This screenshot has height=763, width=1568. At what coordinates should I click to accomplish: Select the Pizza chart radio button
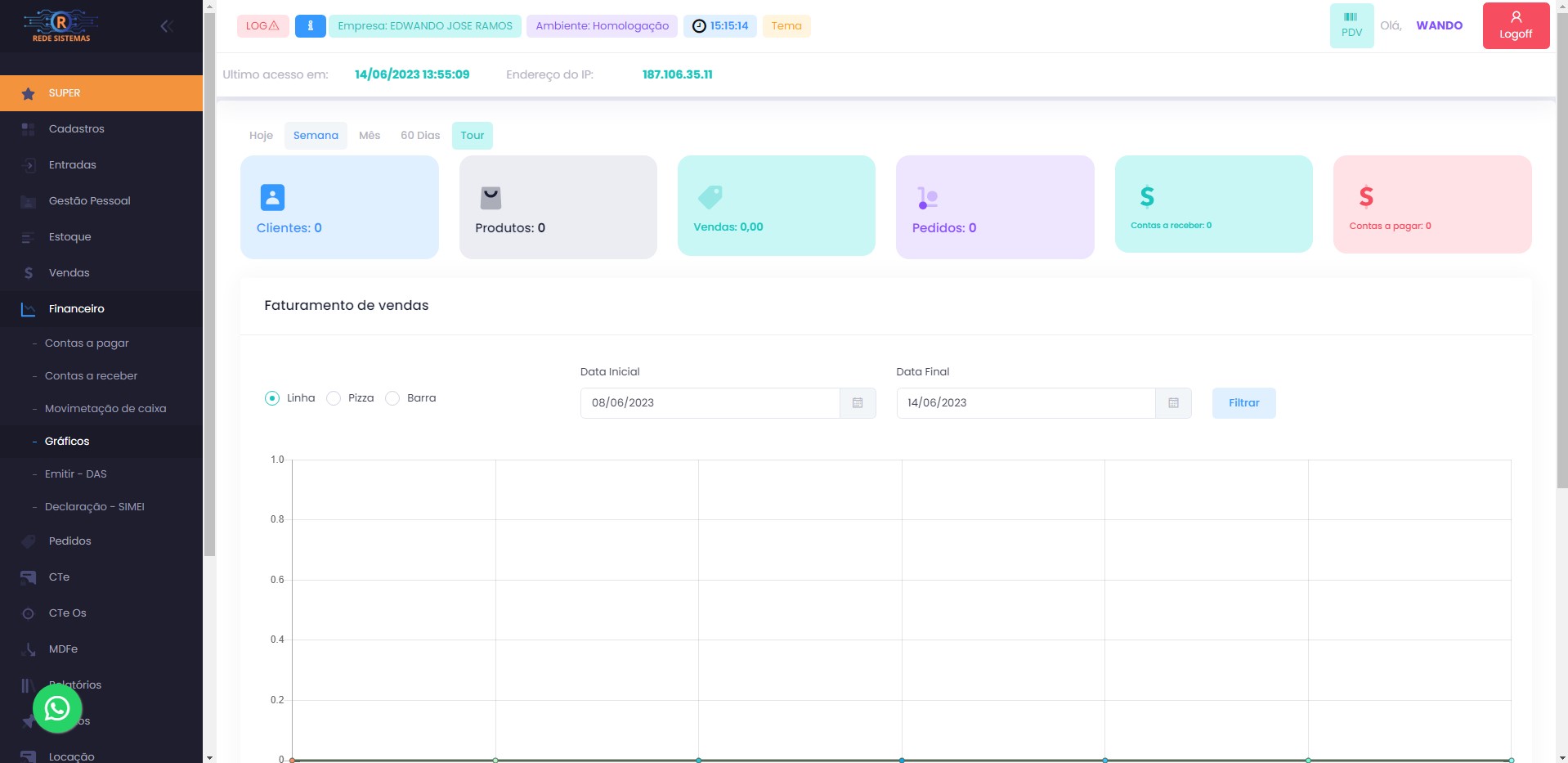pos(334,398)
